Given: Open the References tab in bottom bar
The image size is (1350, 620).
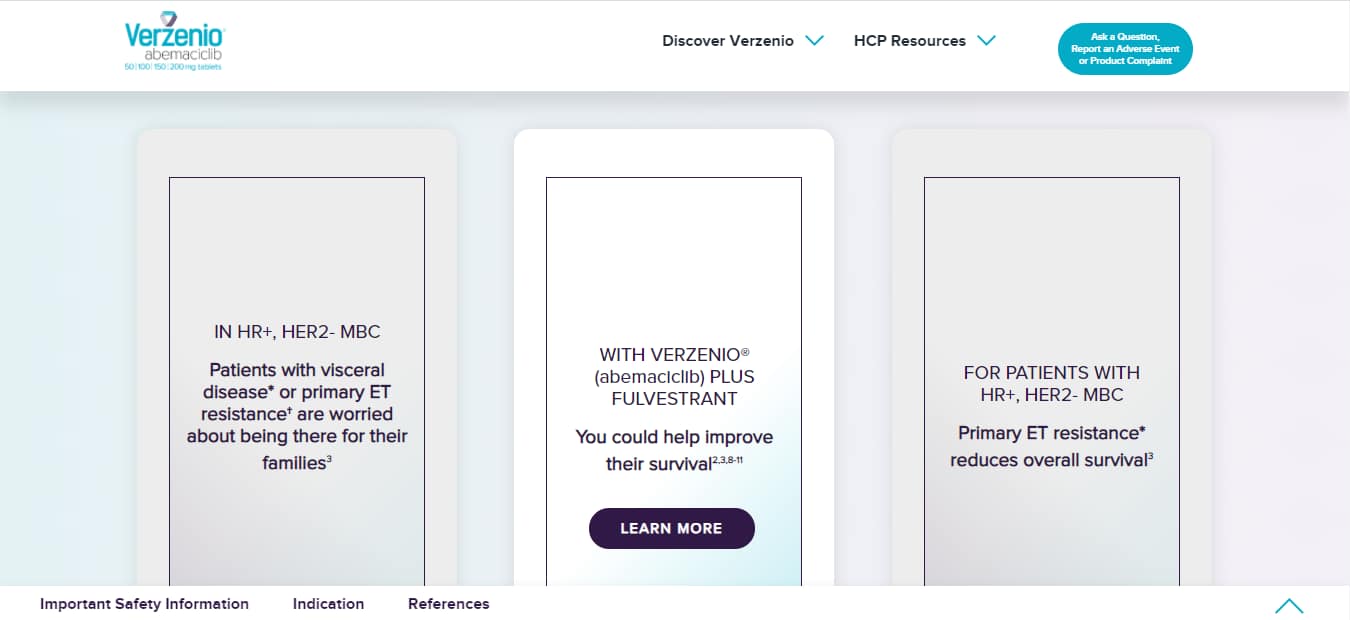Looking at the screenshot, I should (x=448, y=604).
